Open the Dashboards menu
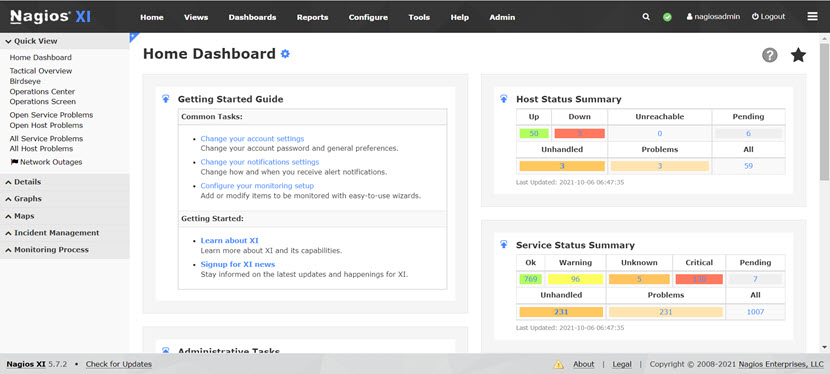830x374 pixels. click(252, 17)
